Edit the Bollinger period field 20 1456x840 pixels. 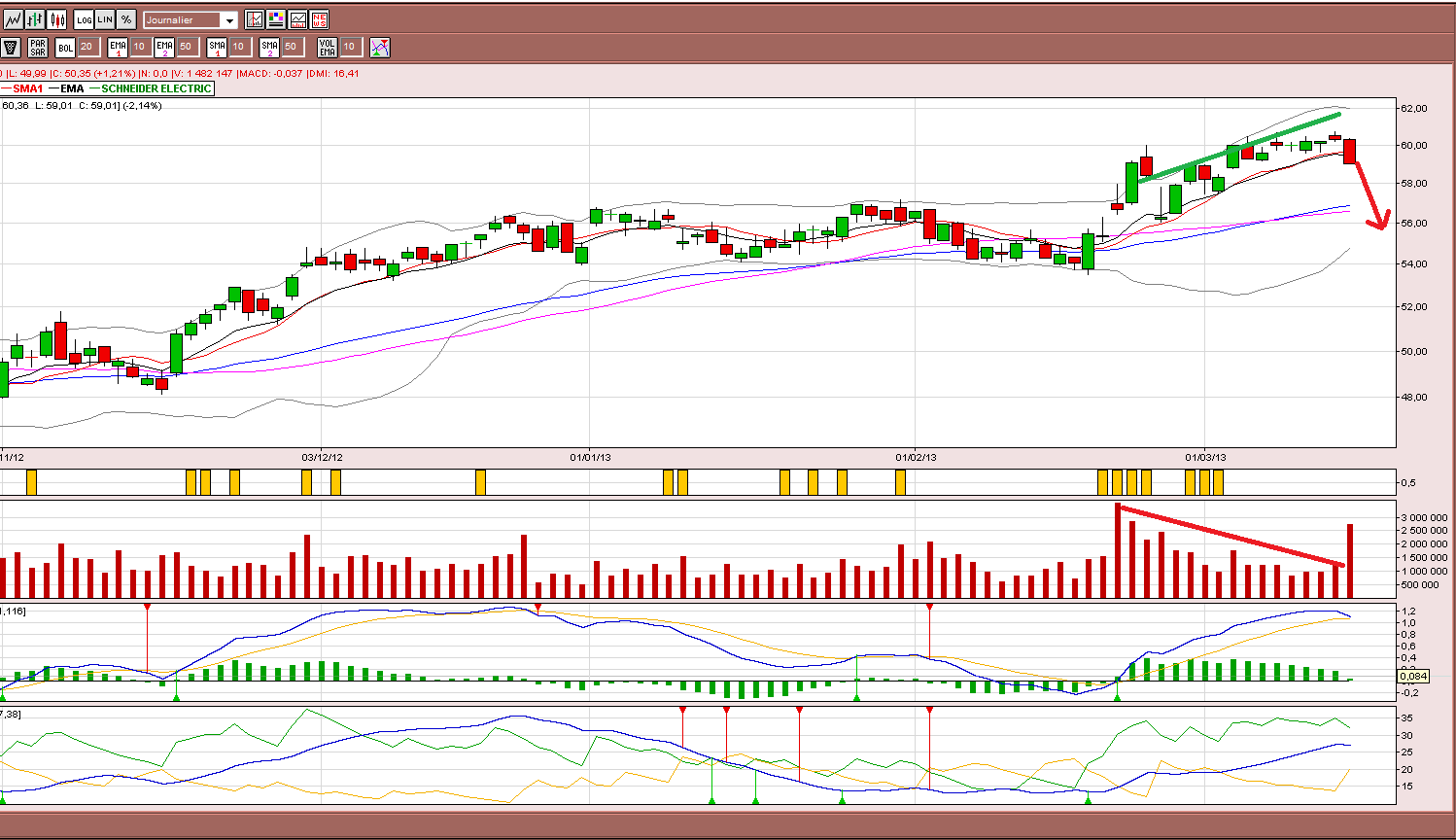coord(87,47)
